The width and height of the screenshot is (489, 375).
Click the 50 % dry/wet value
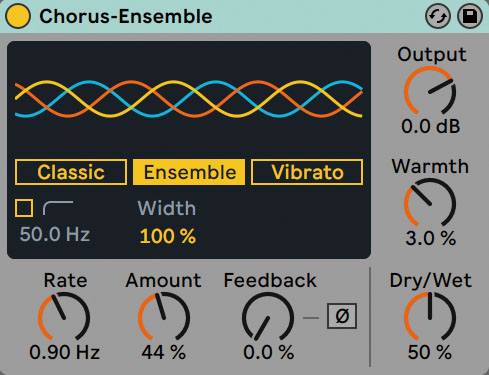(430, 352)
